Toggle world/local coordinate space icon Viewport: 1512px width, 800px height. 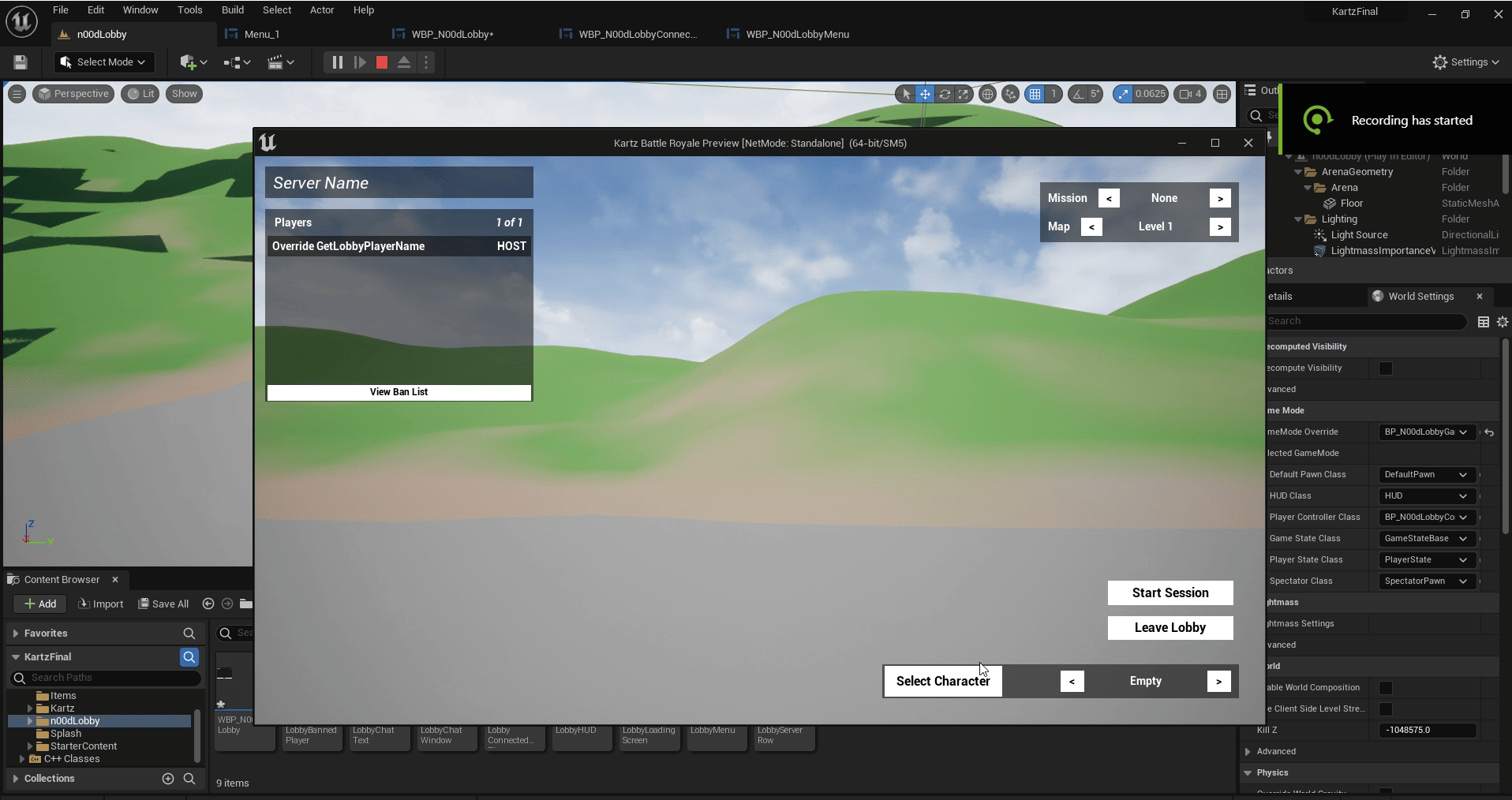coord(987,94)
